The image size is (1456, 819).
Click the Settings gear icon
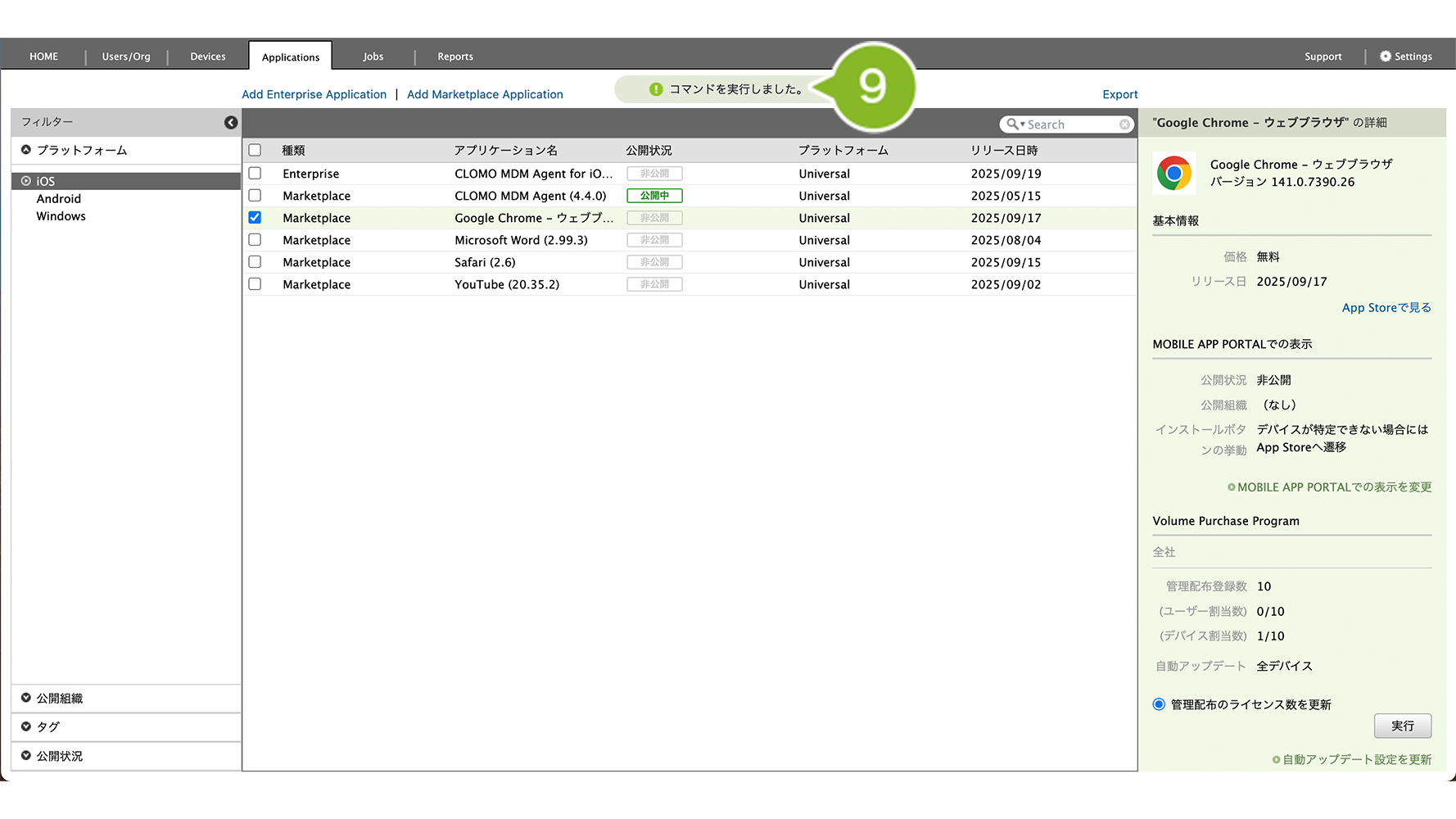tap(1385, 57)
